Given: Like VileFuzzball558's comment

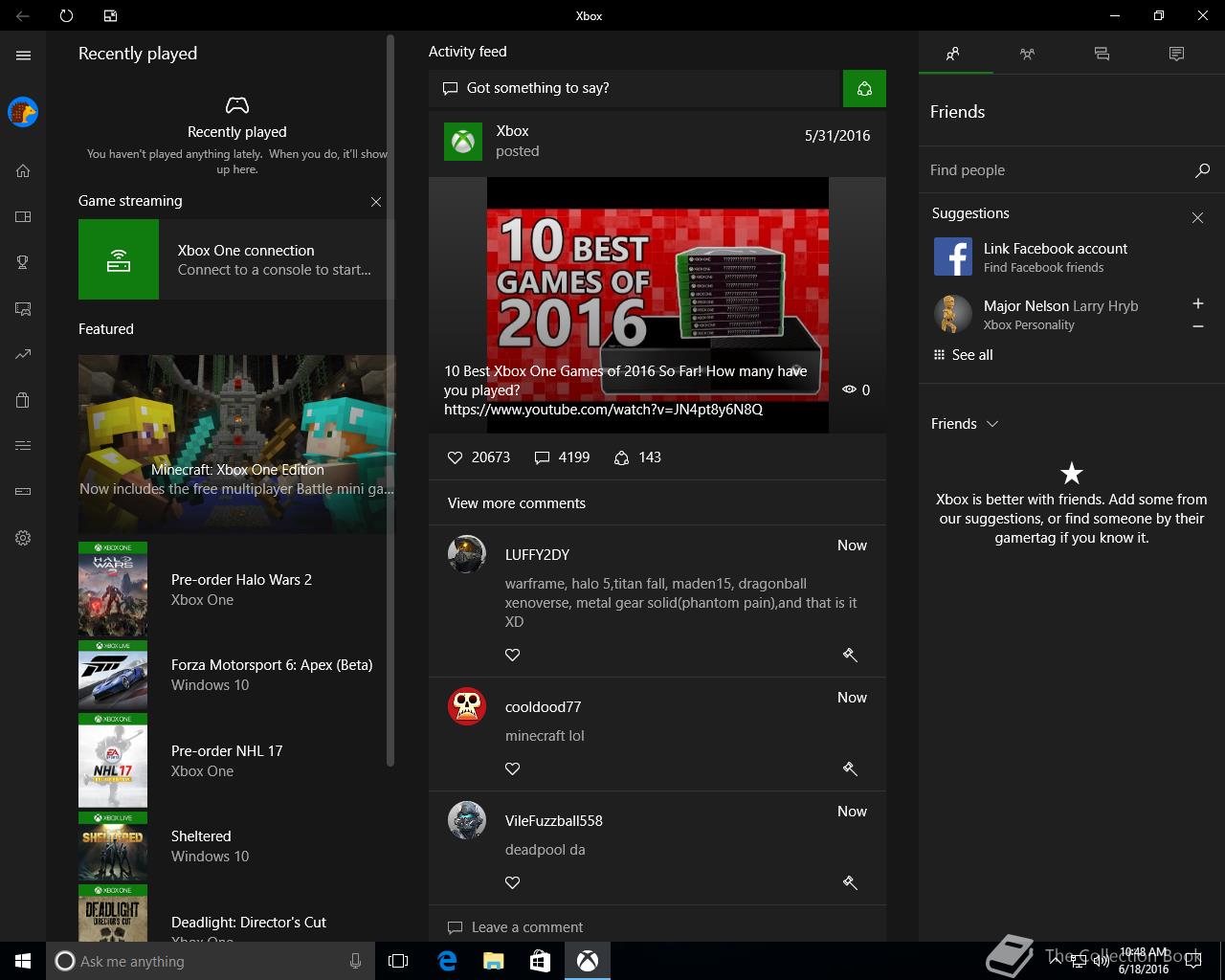Looking at the screenshot, I should click(513, 882).
